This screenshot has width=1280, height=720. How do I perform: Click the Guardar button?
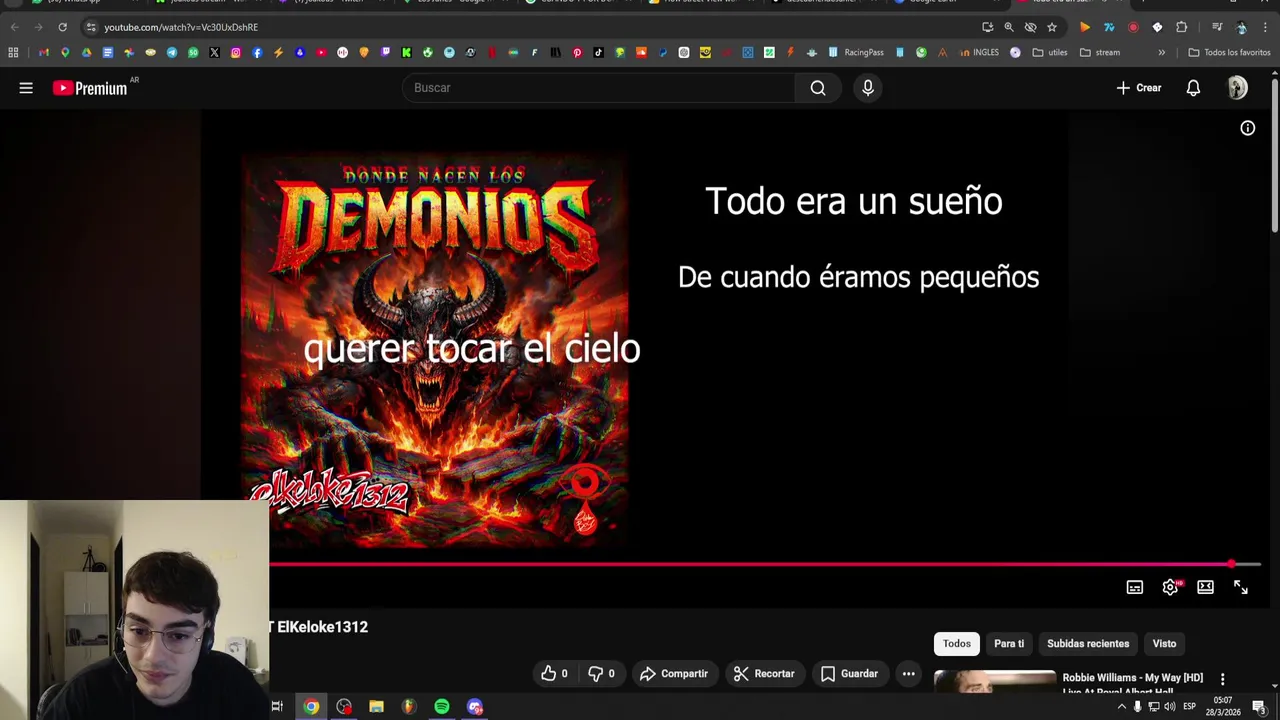point(849,674)
